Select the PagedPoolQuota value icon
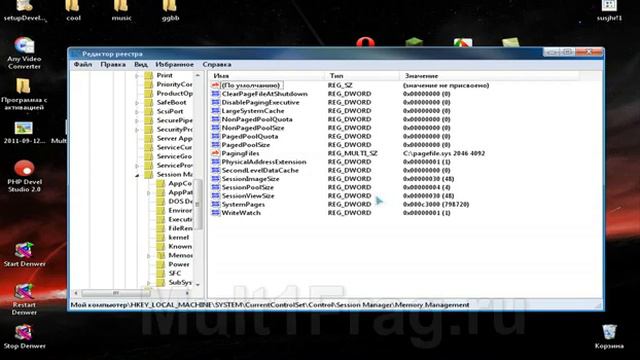The image size is (640, 360). coord(216,136)
